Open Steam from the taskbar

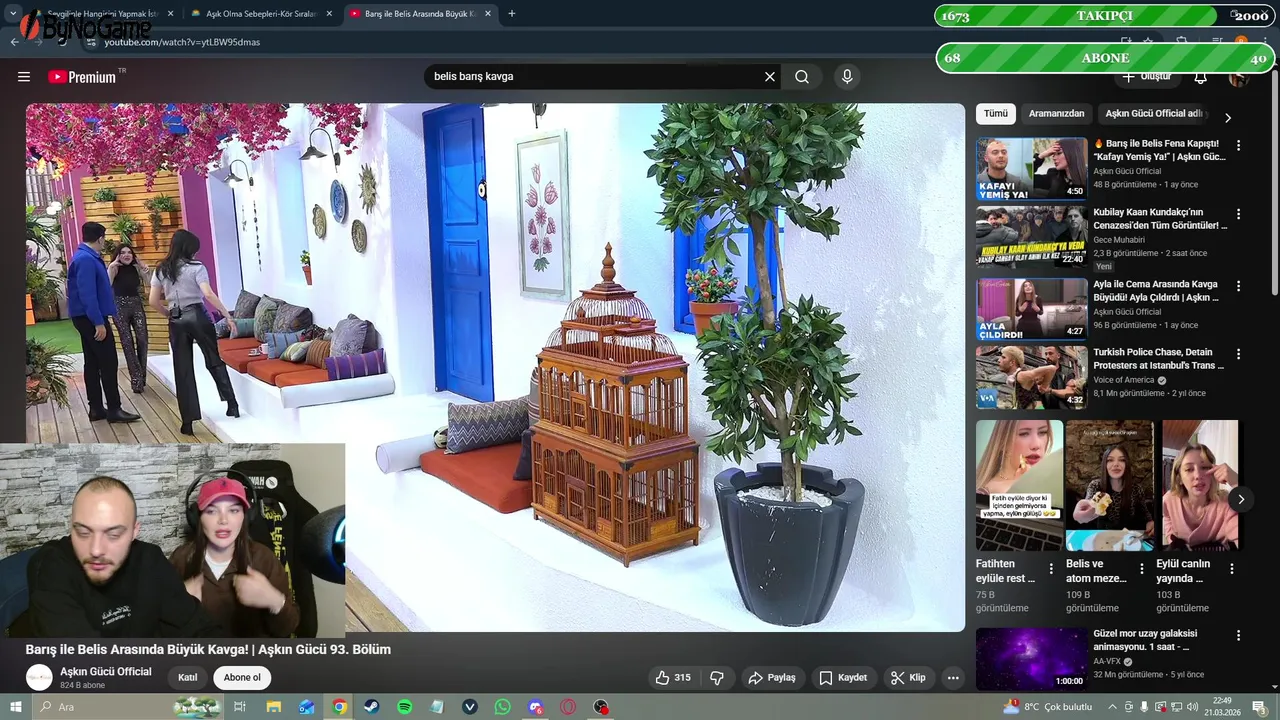[372, 707]
